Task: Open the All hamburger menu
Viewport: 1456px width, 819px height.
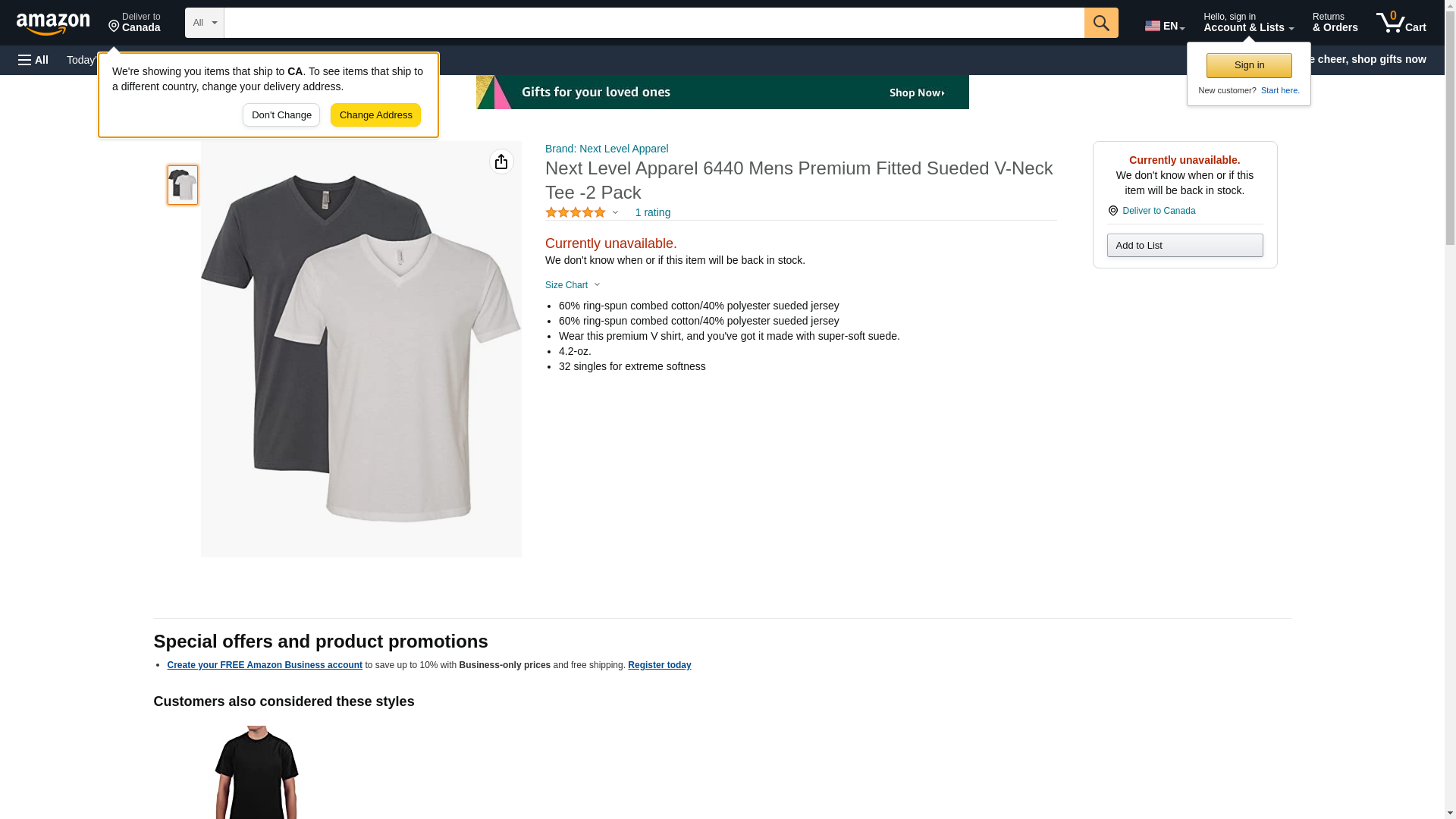Action: pyautogui.click(x=33, y=60)
